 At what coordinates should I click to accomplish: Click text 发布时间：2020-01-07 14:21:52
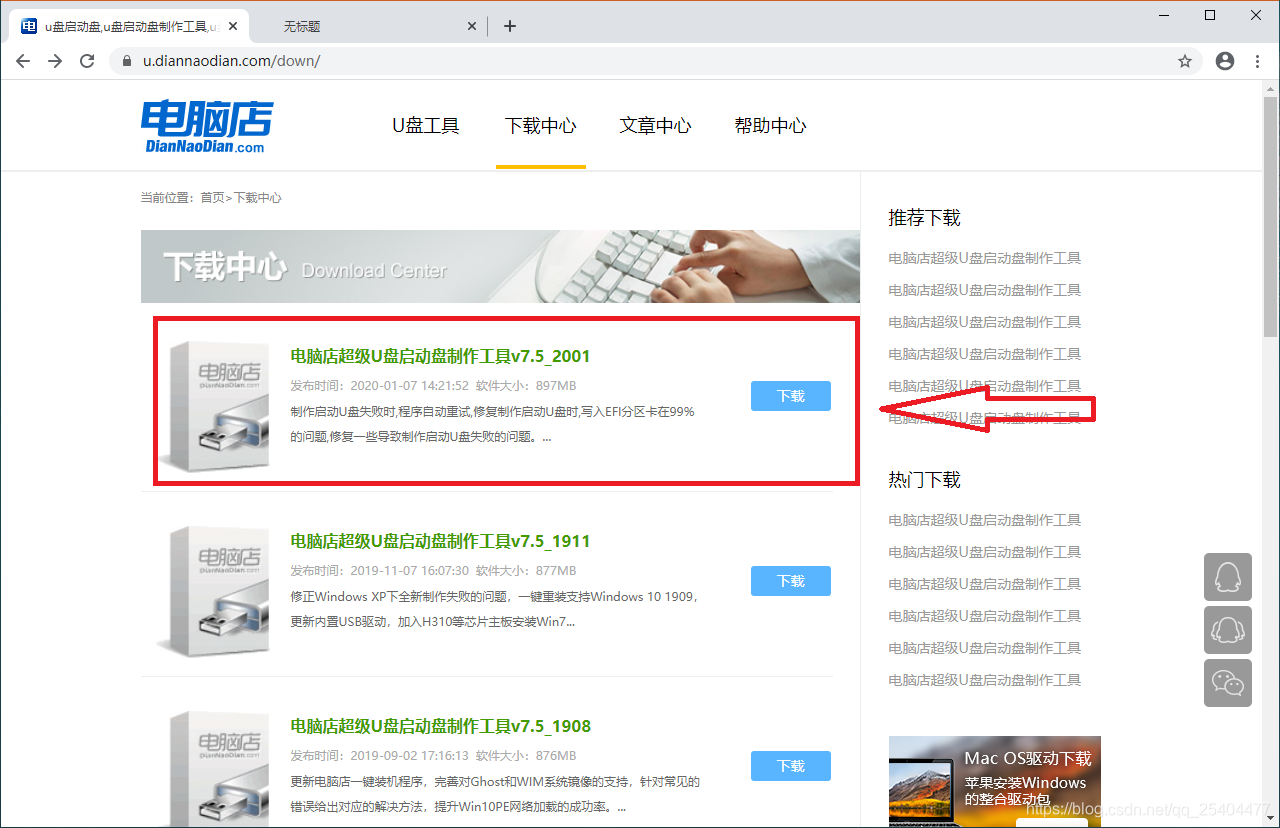click(x=380, y=386)
